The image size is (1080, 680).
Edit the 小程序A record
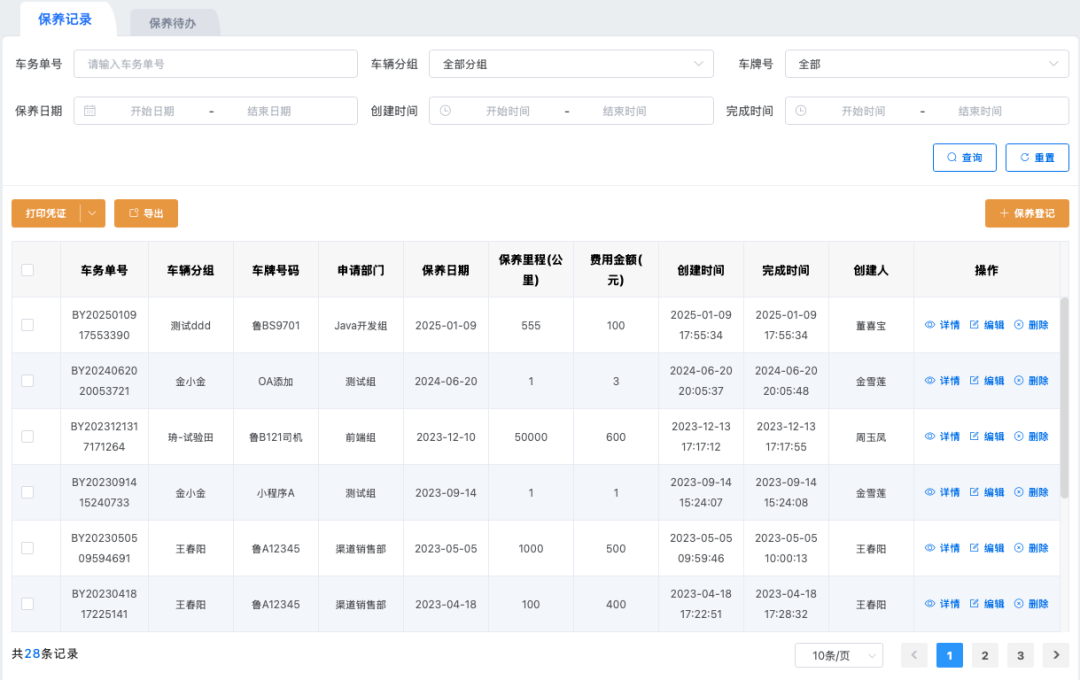[986, 493]
